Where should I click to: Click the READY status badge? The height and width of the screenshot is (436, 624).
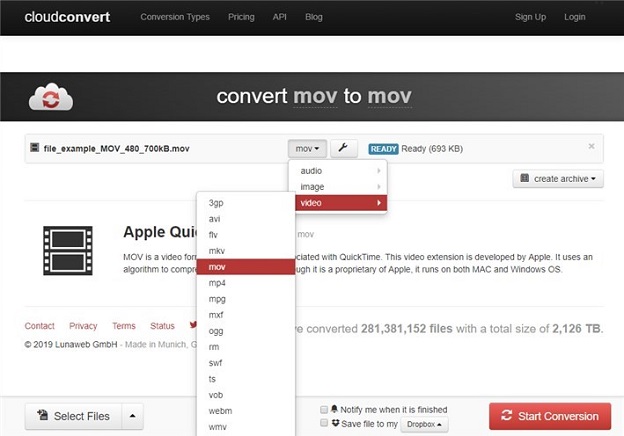coord(383,149)
